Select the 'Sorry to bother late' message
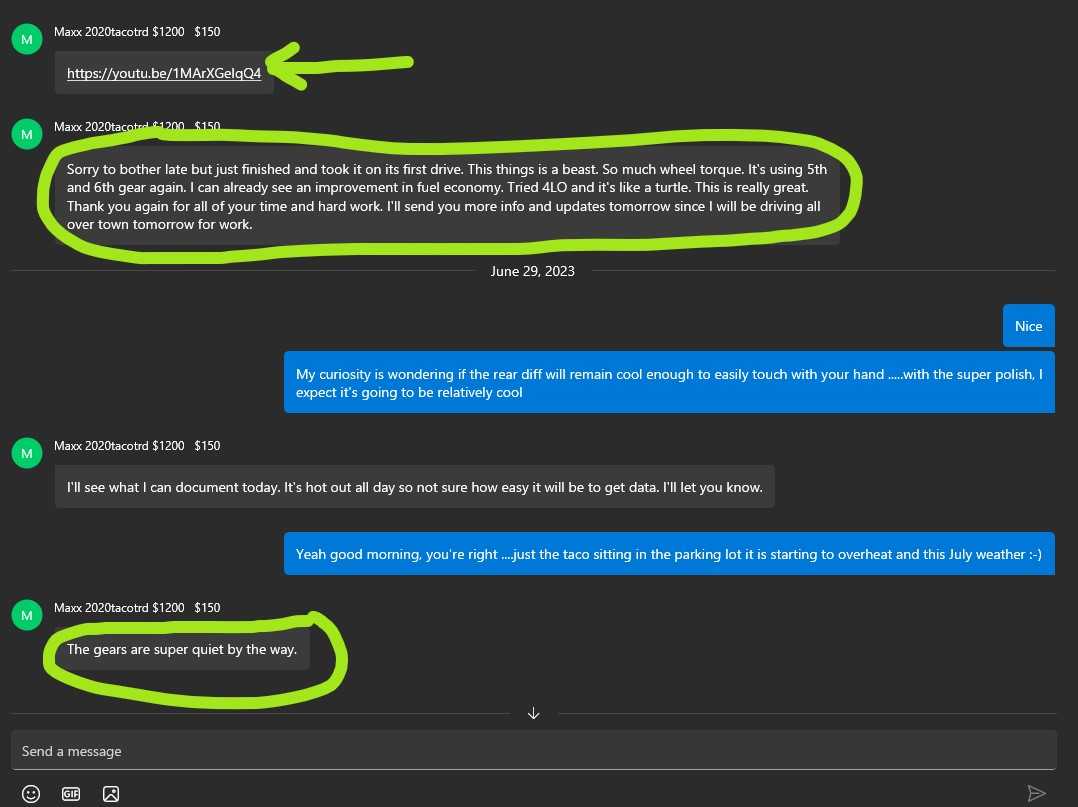Image resolution: width=1078 pixels, height=807 pixels. (x=447, y=197)
